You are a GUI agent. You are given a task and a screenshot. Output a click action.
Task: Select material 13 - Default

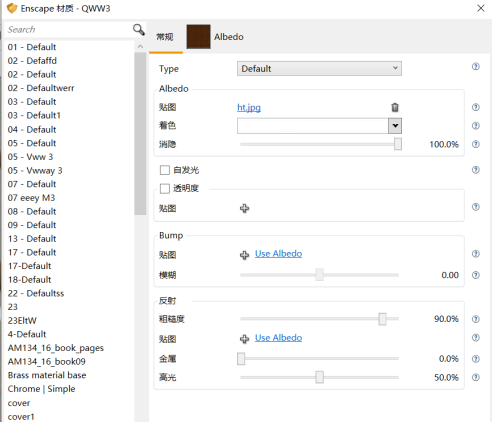(x=32, y=239)
